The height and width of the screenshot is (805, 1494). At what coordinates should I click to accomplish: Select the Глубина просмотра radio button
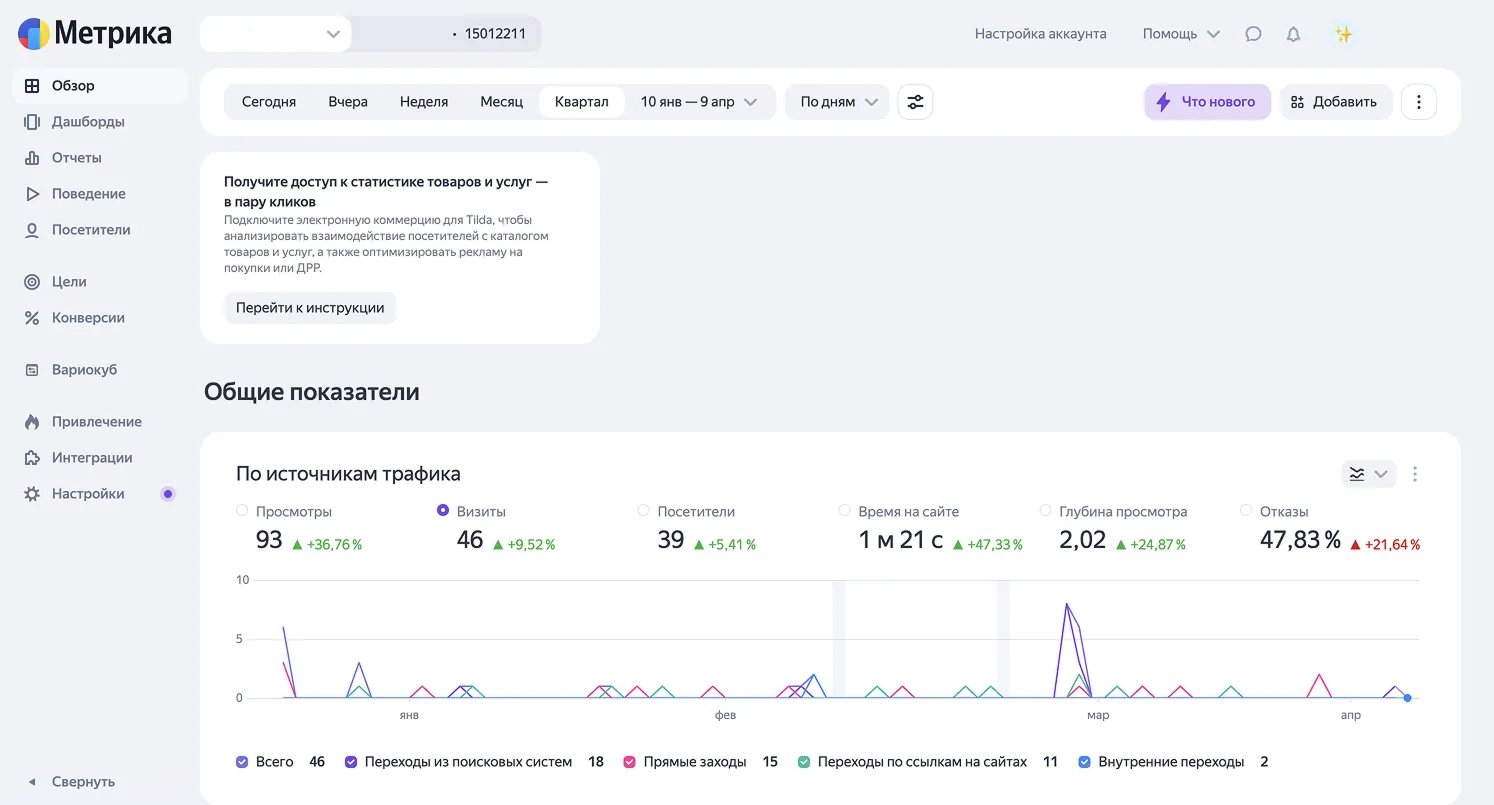tap(1046, 510)
